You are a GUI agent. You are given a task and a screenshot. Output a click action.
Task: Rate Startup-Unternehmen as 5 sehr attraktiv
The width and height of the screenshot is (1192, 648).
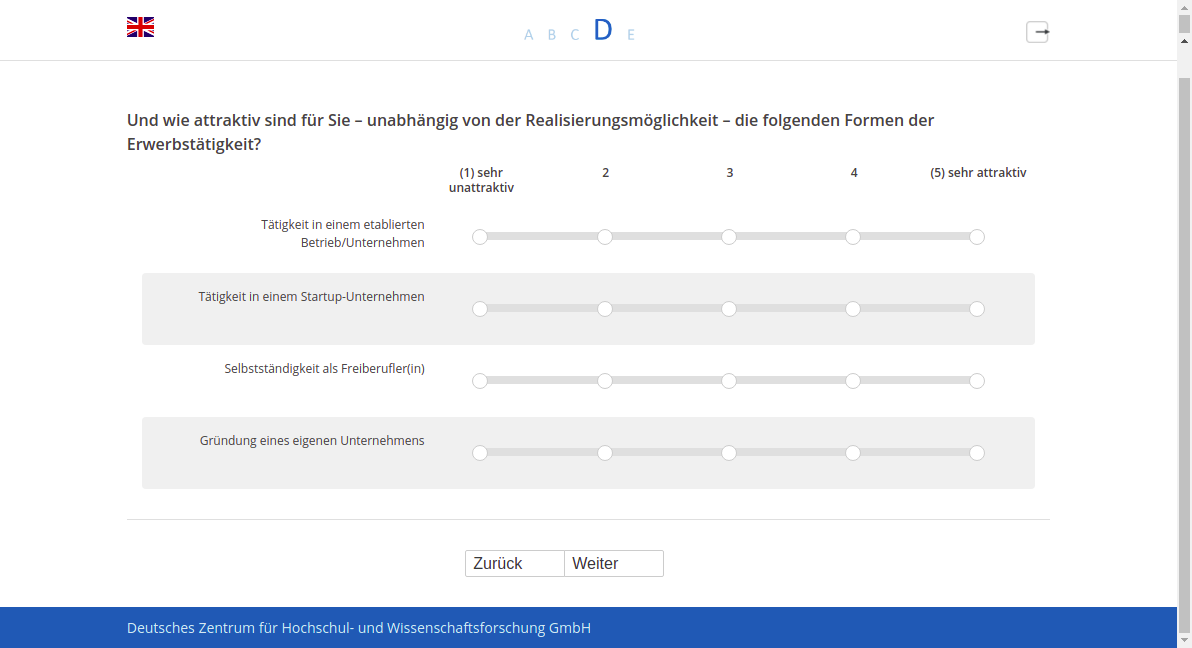(977, 309)
